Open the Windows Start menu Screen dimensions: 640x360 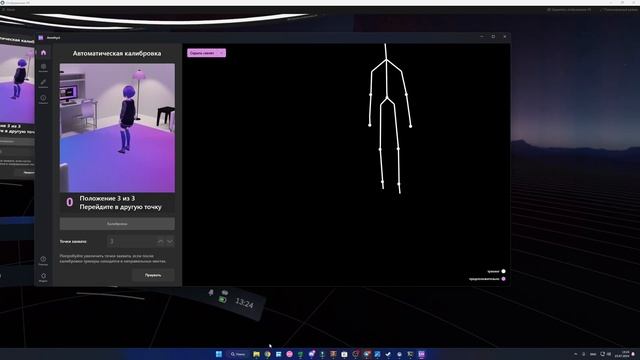[x=219, y=354]
